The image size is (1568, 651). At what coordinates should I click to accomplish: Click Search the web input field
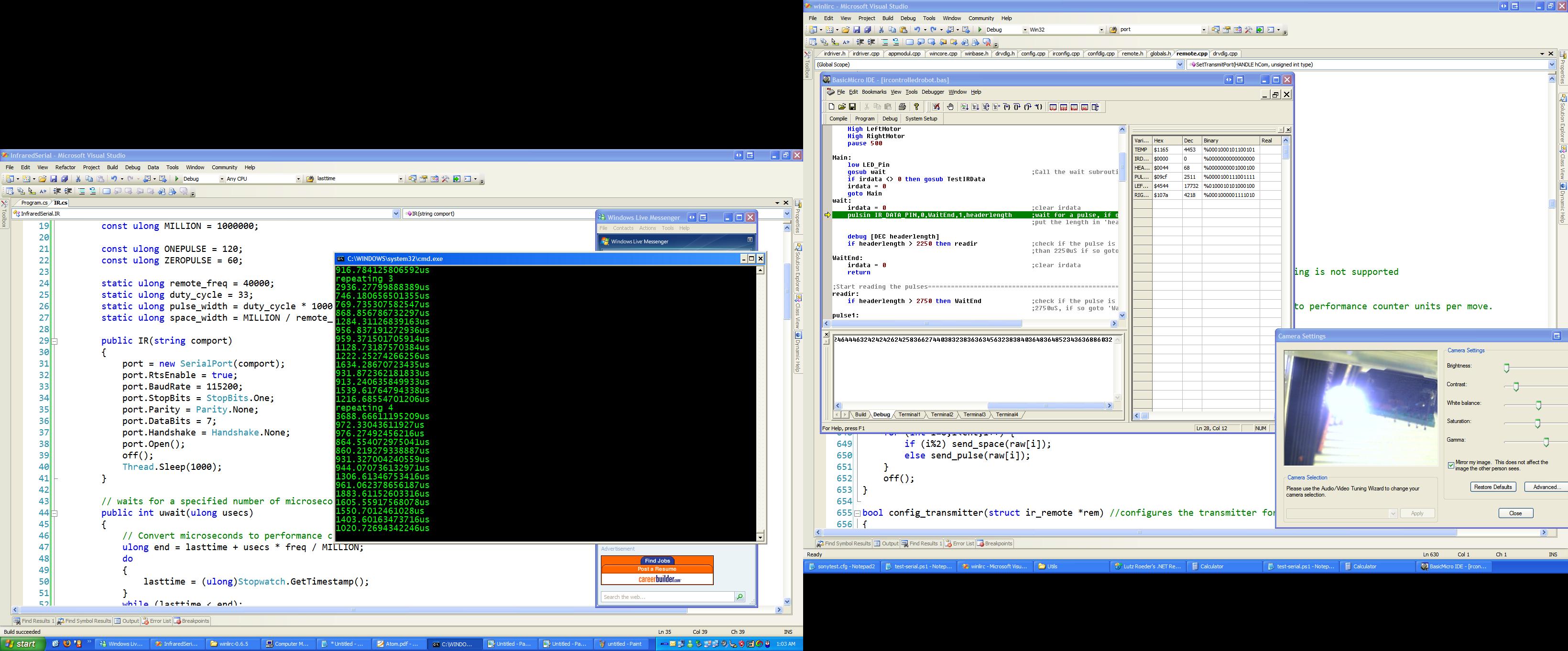[x=667, y=597]
